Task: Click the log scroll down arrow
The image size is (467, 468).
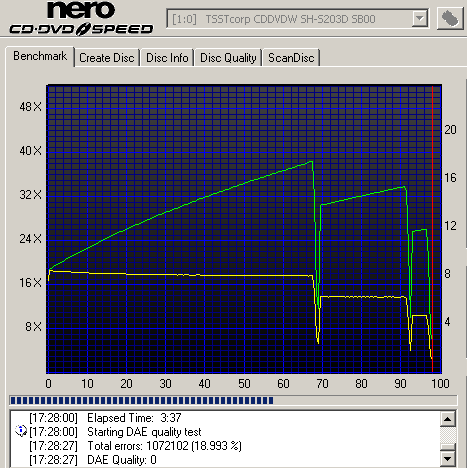Action: point(448,459)
